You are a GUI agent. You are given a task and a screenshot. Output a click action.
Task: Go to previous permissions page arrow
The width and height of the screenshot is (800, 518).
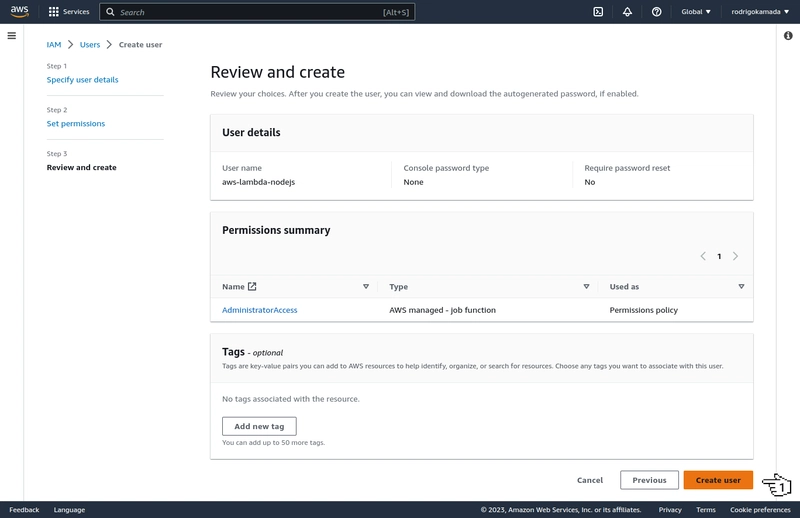(703, 256)
